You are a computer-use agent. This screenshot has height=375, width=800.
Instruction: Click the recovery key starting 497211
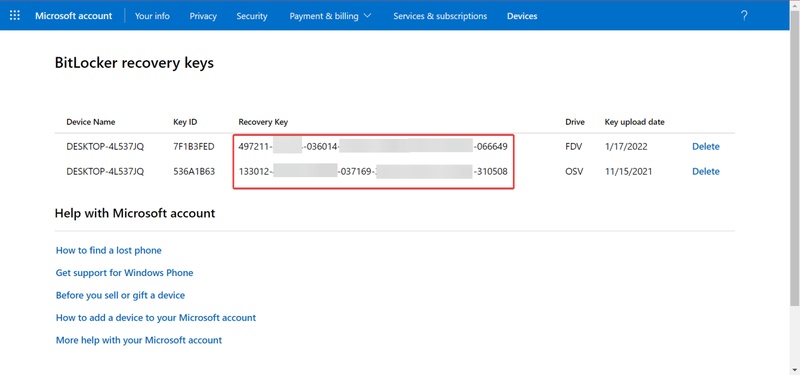click(373, 147)
